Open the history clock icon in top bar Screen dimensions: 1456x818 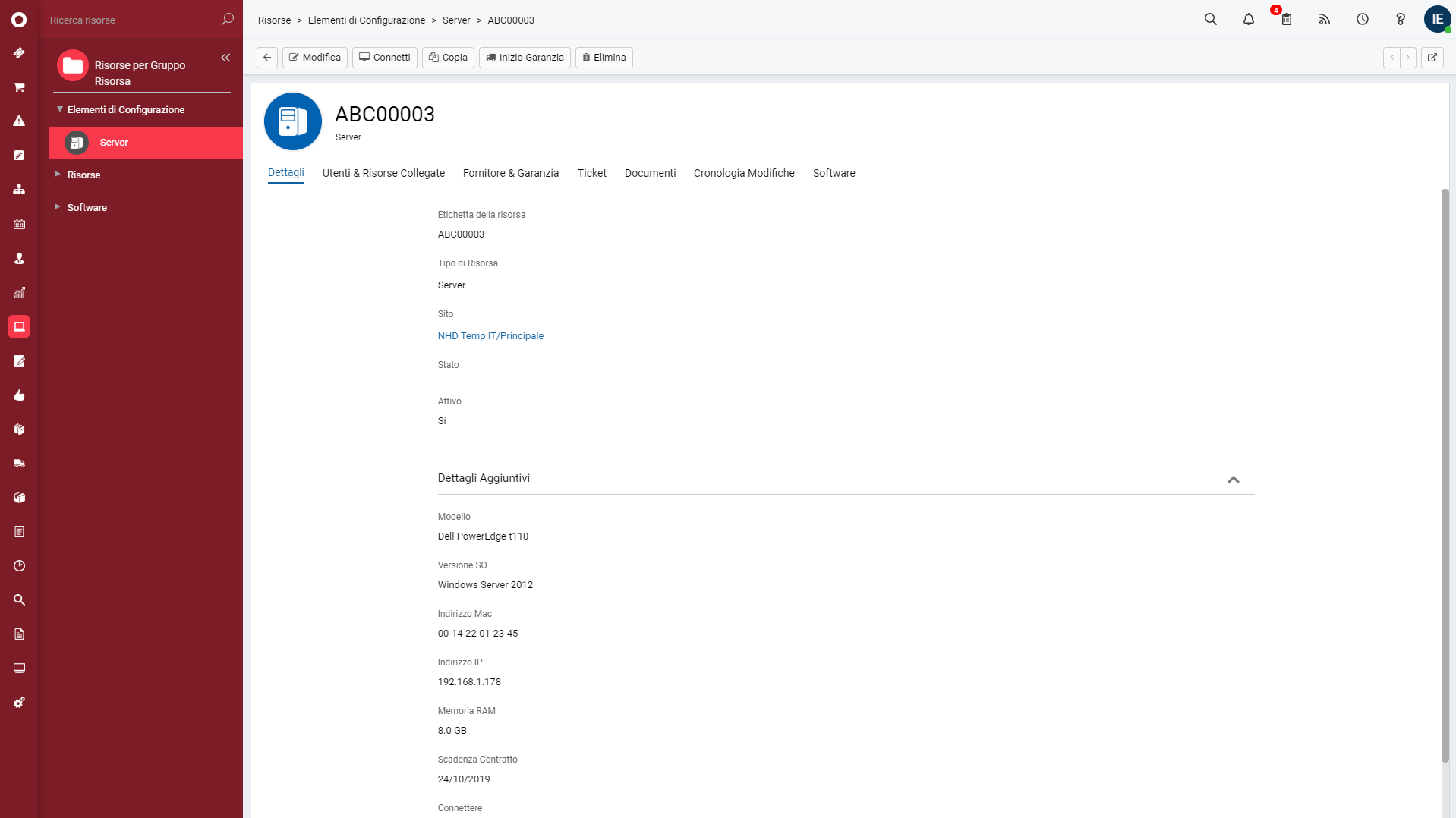point(1363,20)
